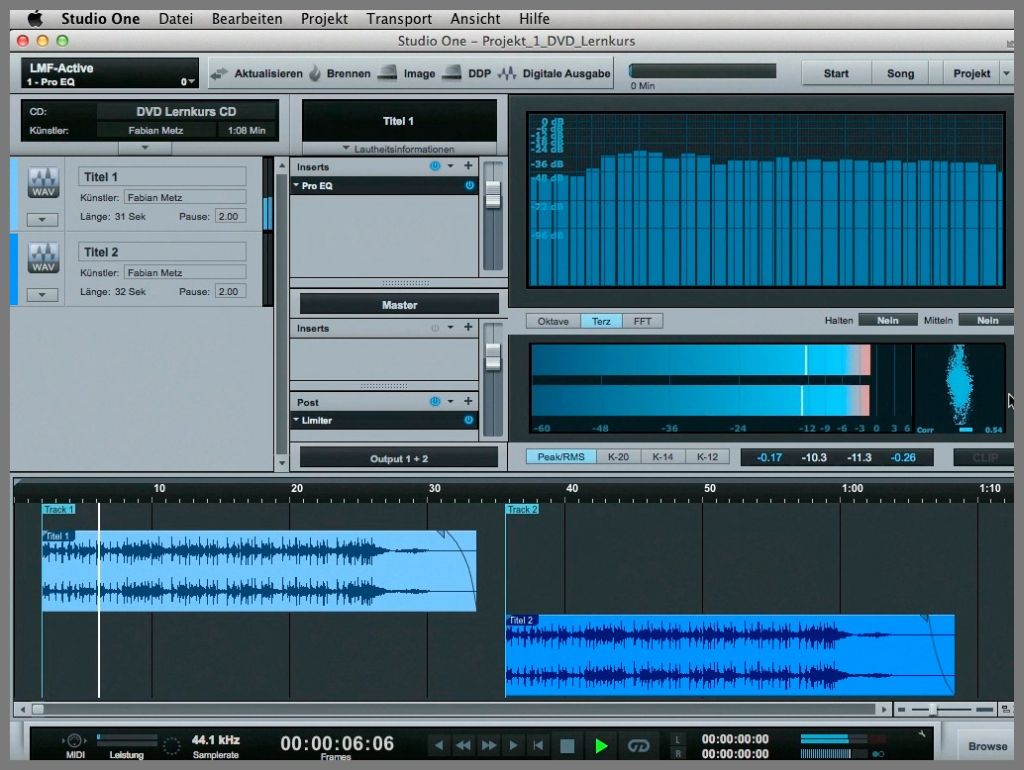Add insert to Master Inserts with plus
This screenshot has width=1024, height=770.
click(x=468, y=327)
